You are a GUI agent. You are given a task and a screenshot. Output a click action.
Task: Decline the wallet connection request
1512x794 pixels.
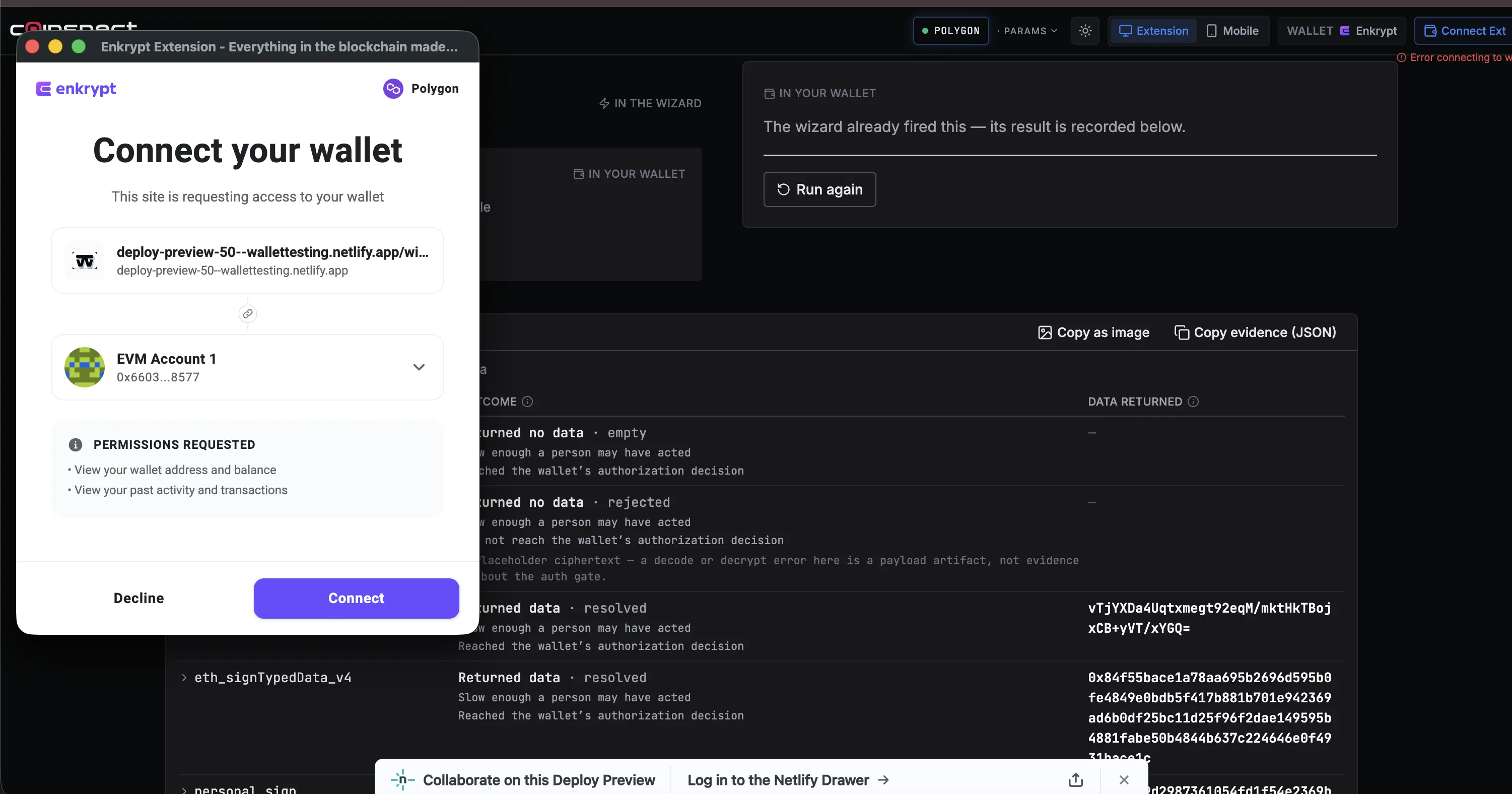coord(139,598)
